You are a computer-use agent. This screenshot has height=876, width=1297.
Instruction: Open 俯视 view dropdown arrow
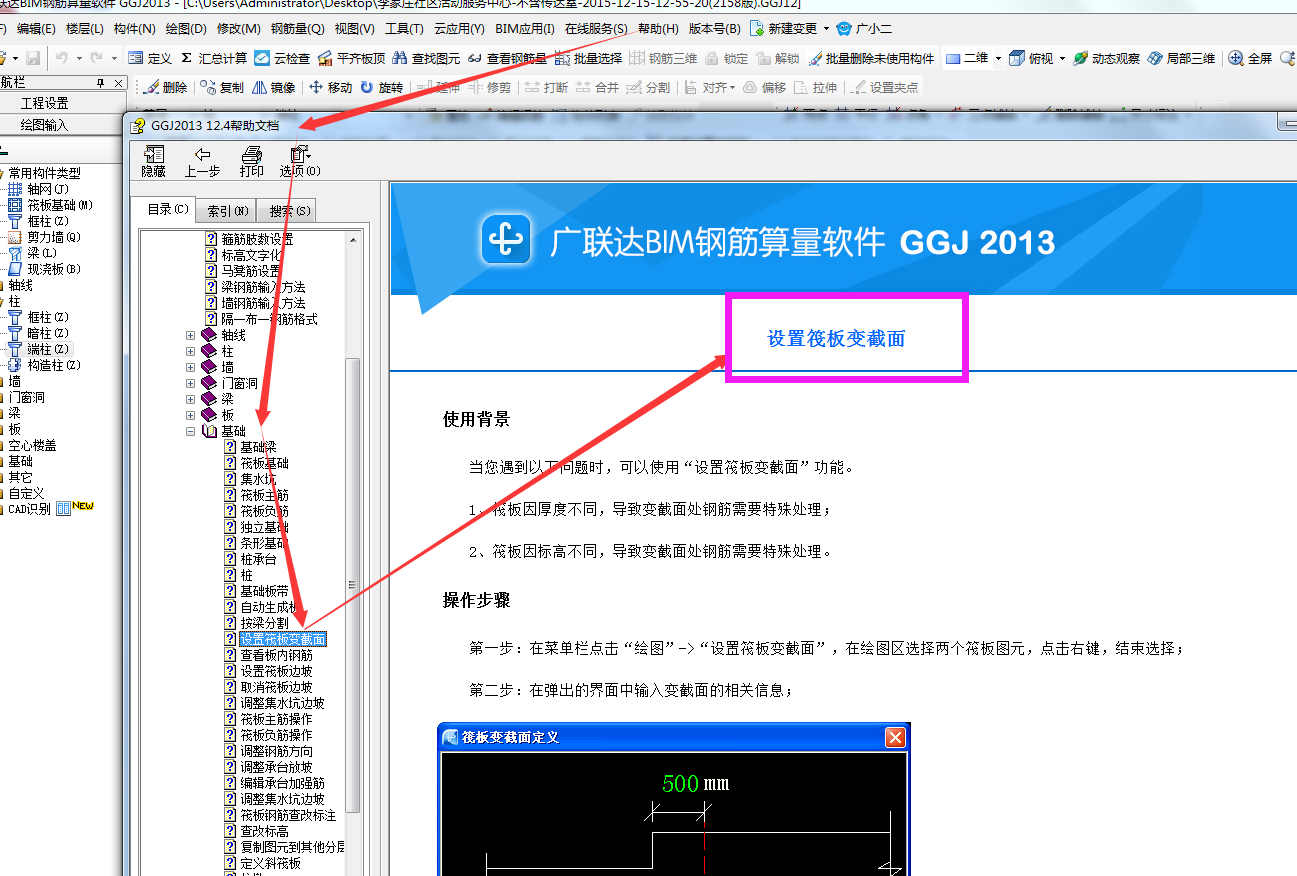tap(1062, 59)
